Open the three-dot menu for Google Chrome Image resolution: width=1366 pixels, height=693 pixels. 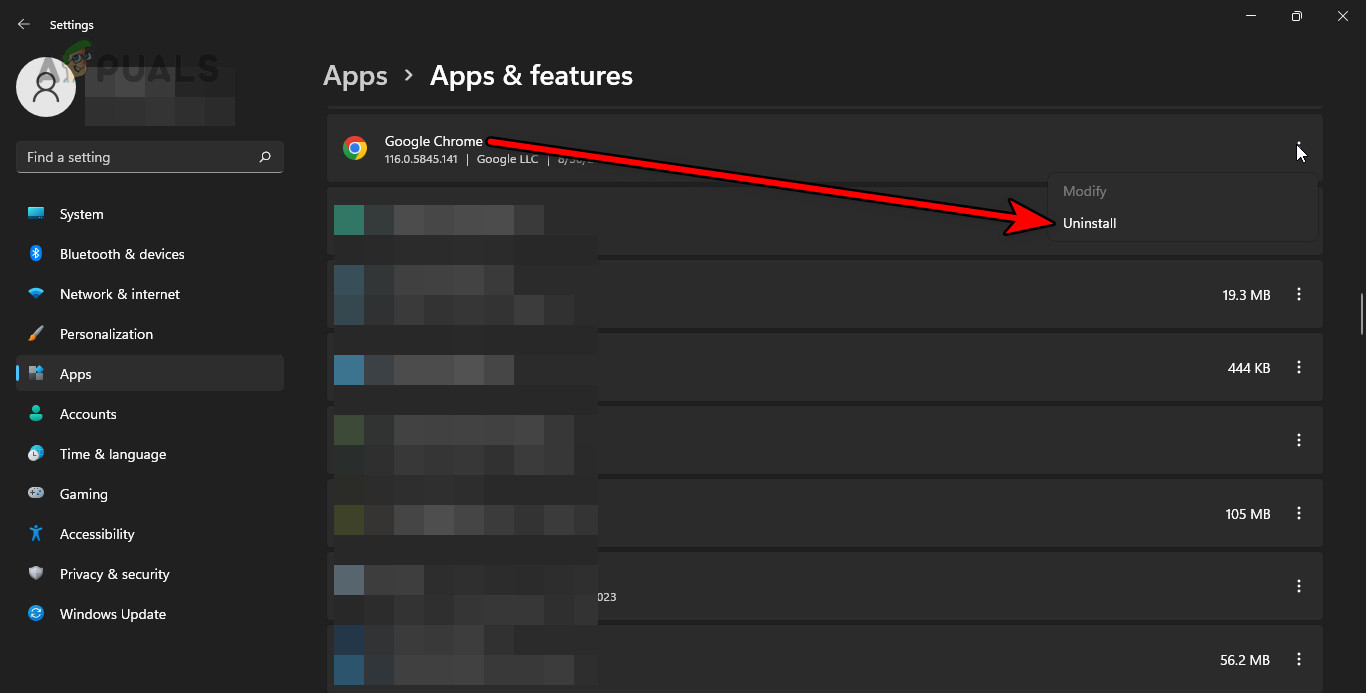pos(1298,147)
